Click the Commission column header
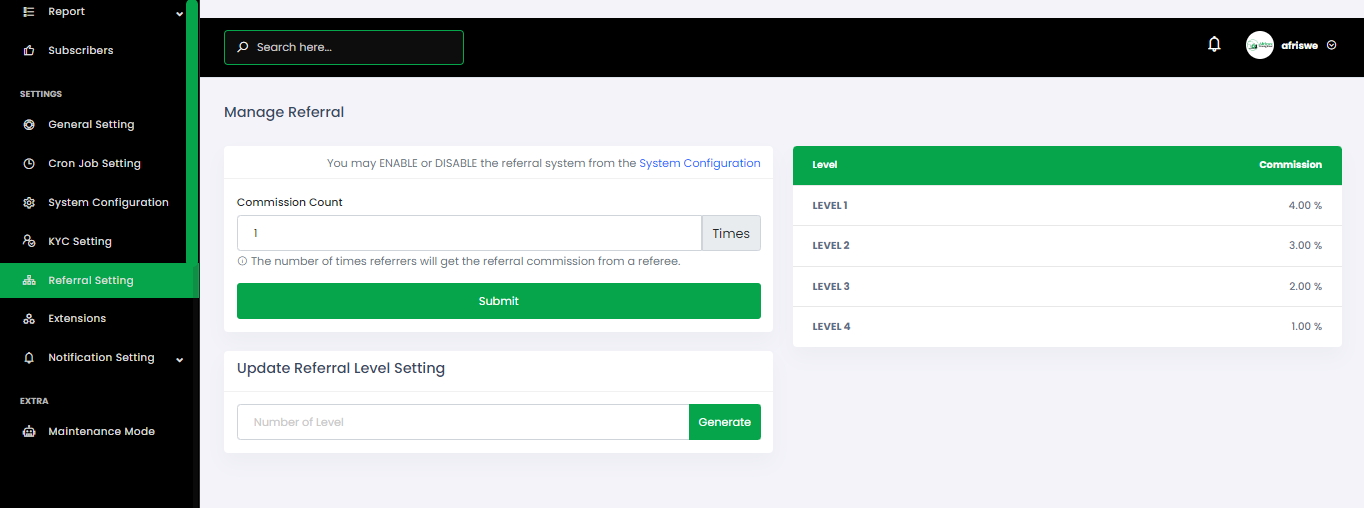Viewport: 1364px width, 508px height. (x=1290, y=165)
